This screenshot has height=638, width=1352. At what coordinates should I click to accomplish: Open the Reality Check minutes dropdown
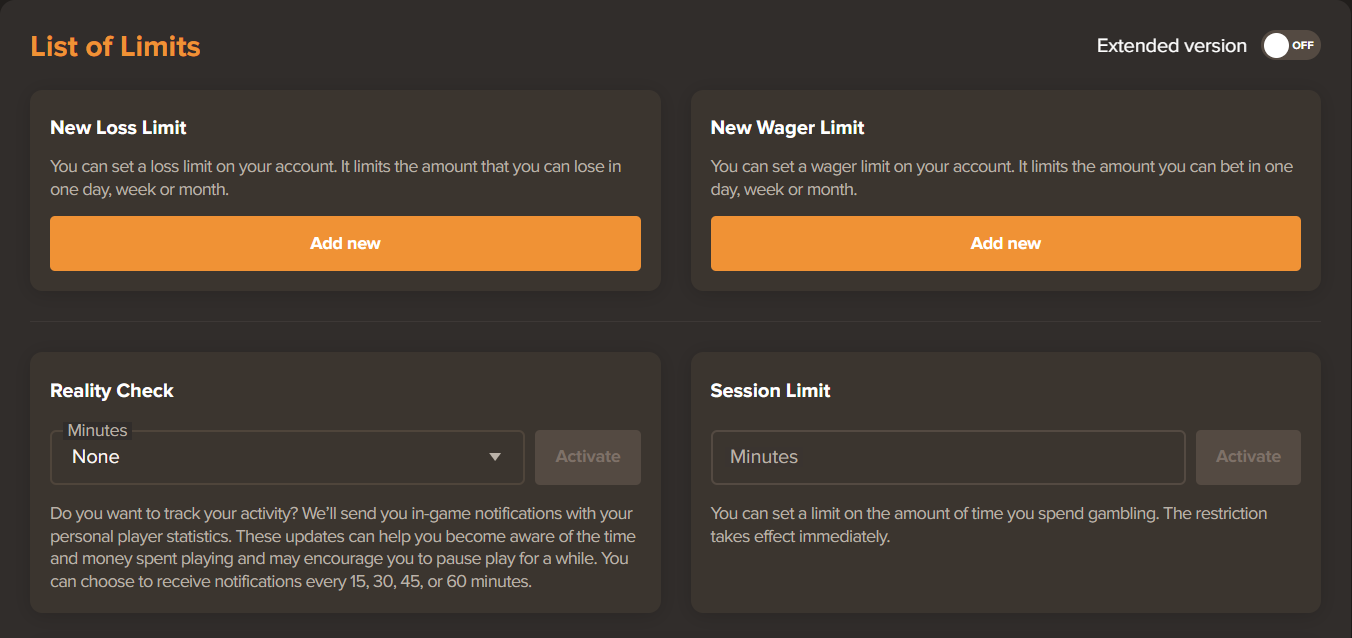coord(286,457)
